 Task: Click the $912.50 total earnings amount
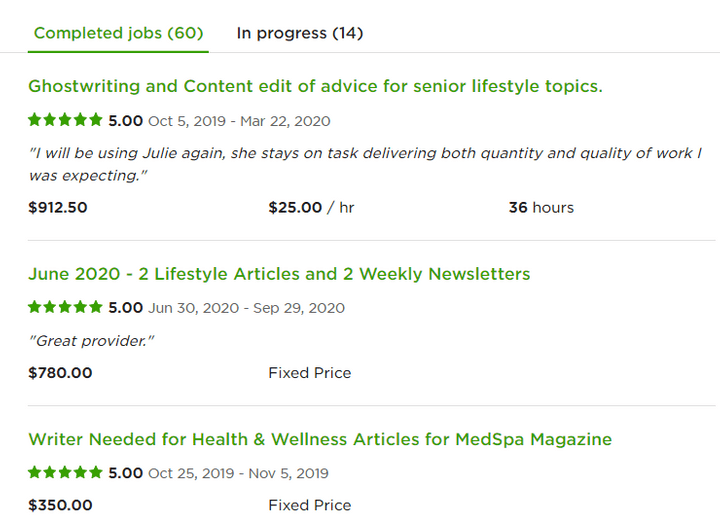pos(58,208)
